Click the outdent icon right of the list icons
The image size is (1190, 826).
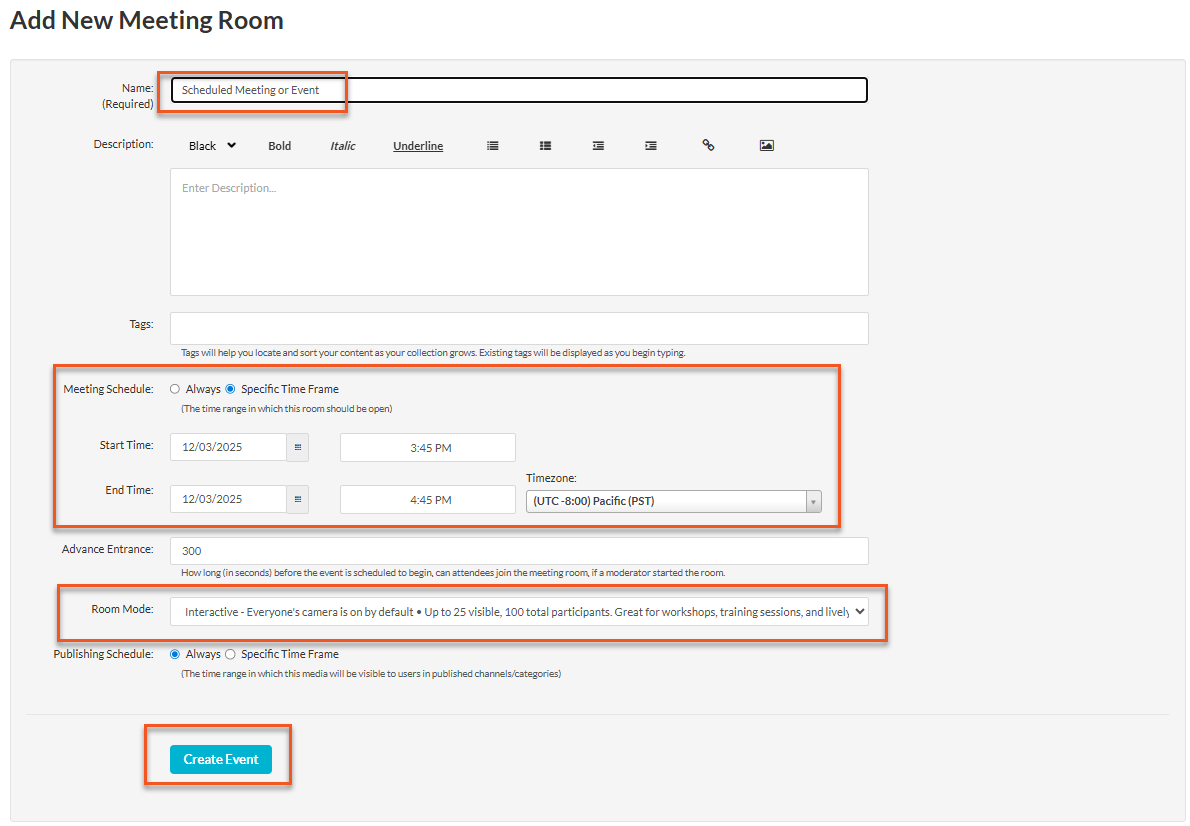[x=598, y=146]
